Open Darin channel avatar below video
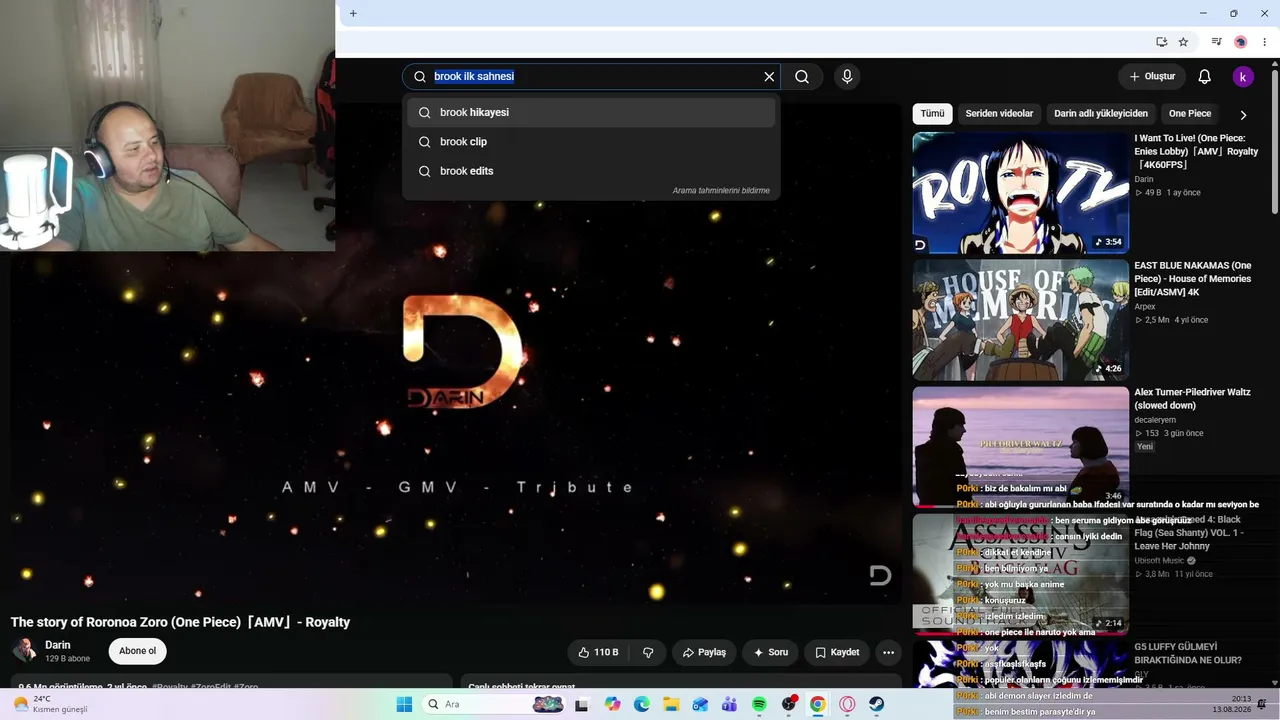 pyautogui.click(x=25, y=651)
